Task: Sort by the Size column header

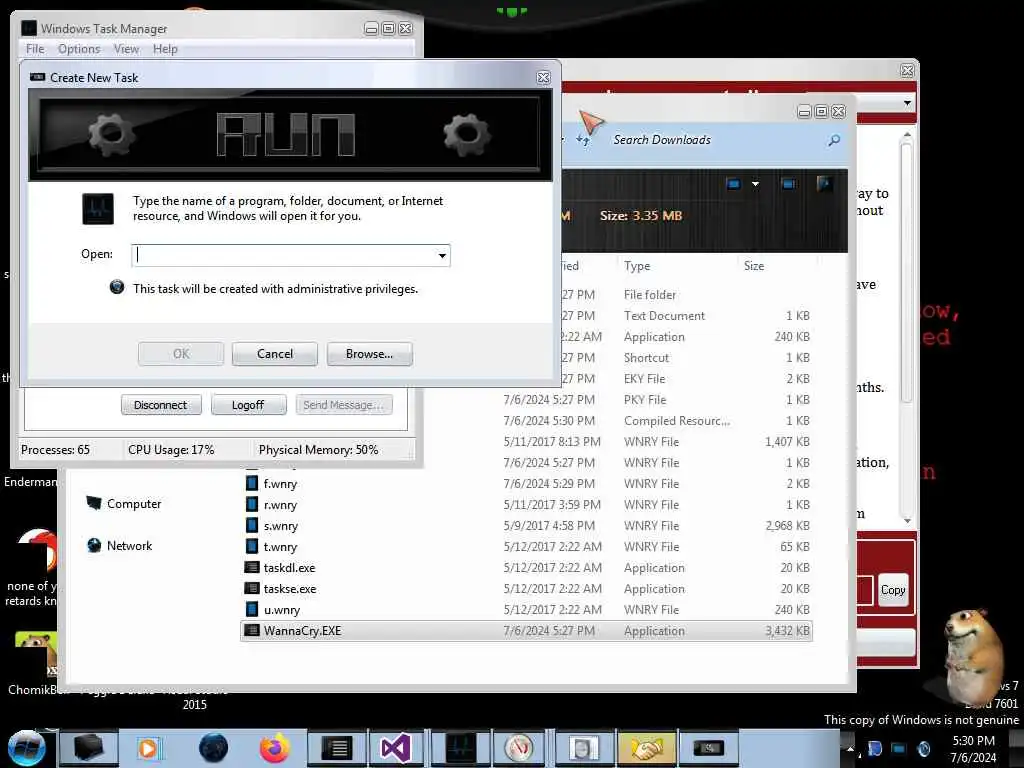Action: 754,266
